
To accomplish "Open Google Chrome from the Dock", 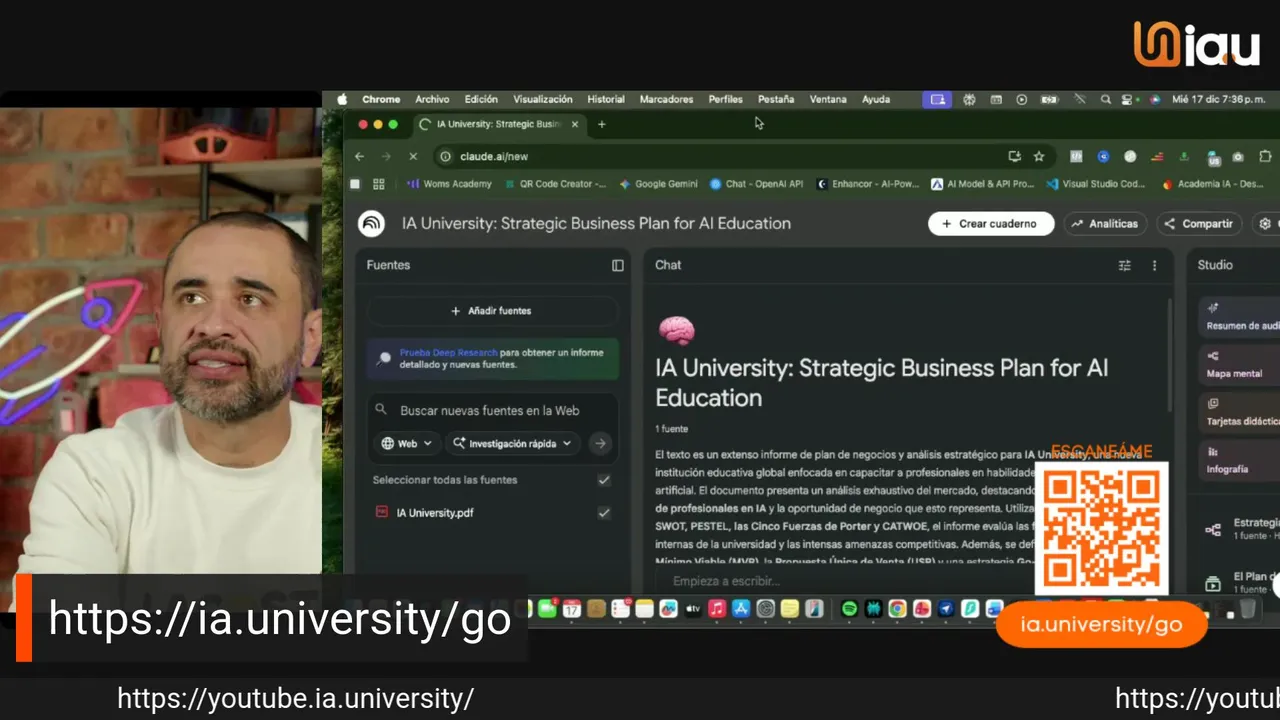I will point(898,608).
